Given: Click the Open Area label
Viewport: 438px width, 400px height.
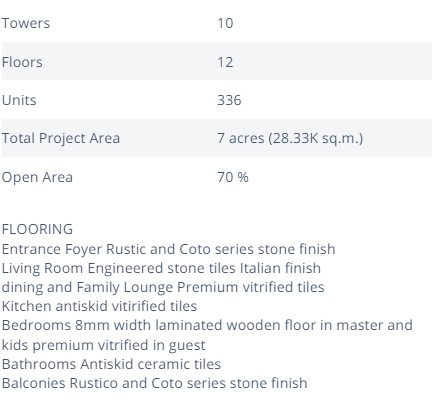Looking at the screenshot, I should (37, 177).
